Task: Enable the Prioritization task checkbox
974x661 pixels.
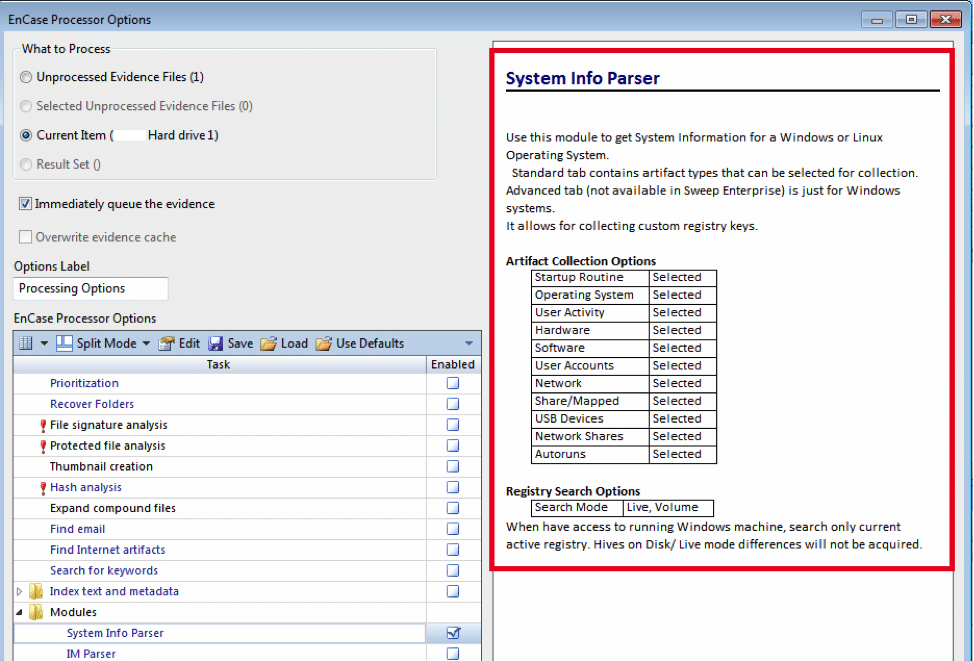Action: click(453, 383)
